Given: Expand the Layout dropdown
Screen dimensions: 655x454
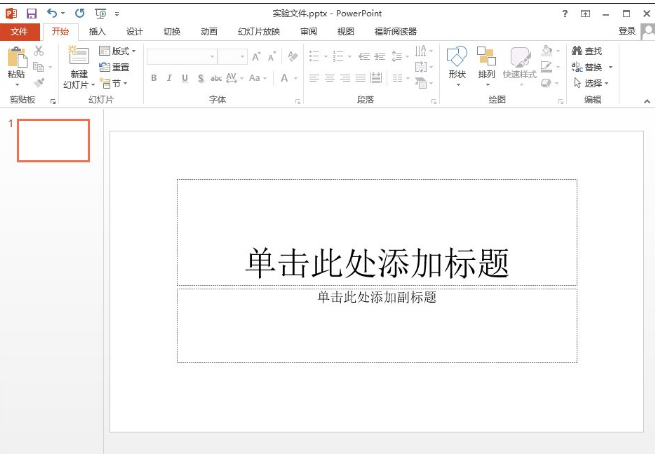Looking at the screenshot, I should tap(118, 51).
